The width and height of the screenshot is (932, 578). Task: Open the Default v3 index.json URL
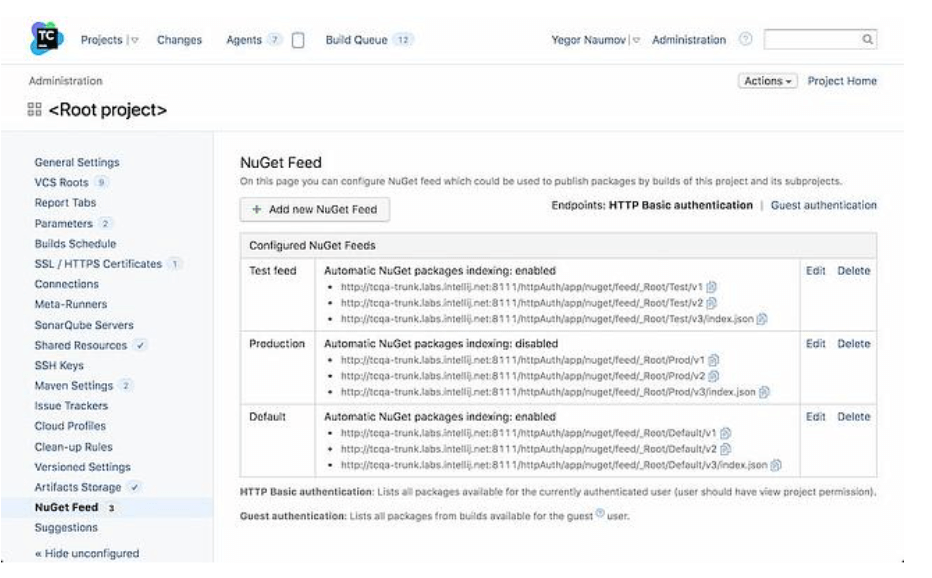[554, 465]
